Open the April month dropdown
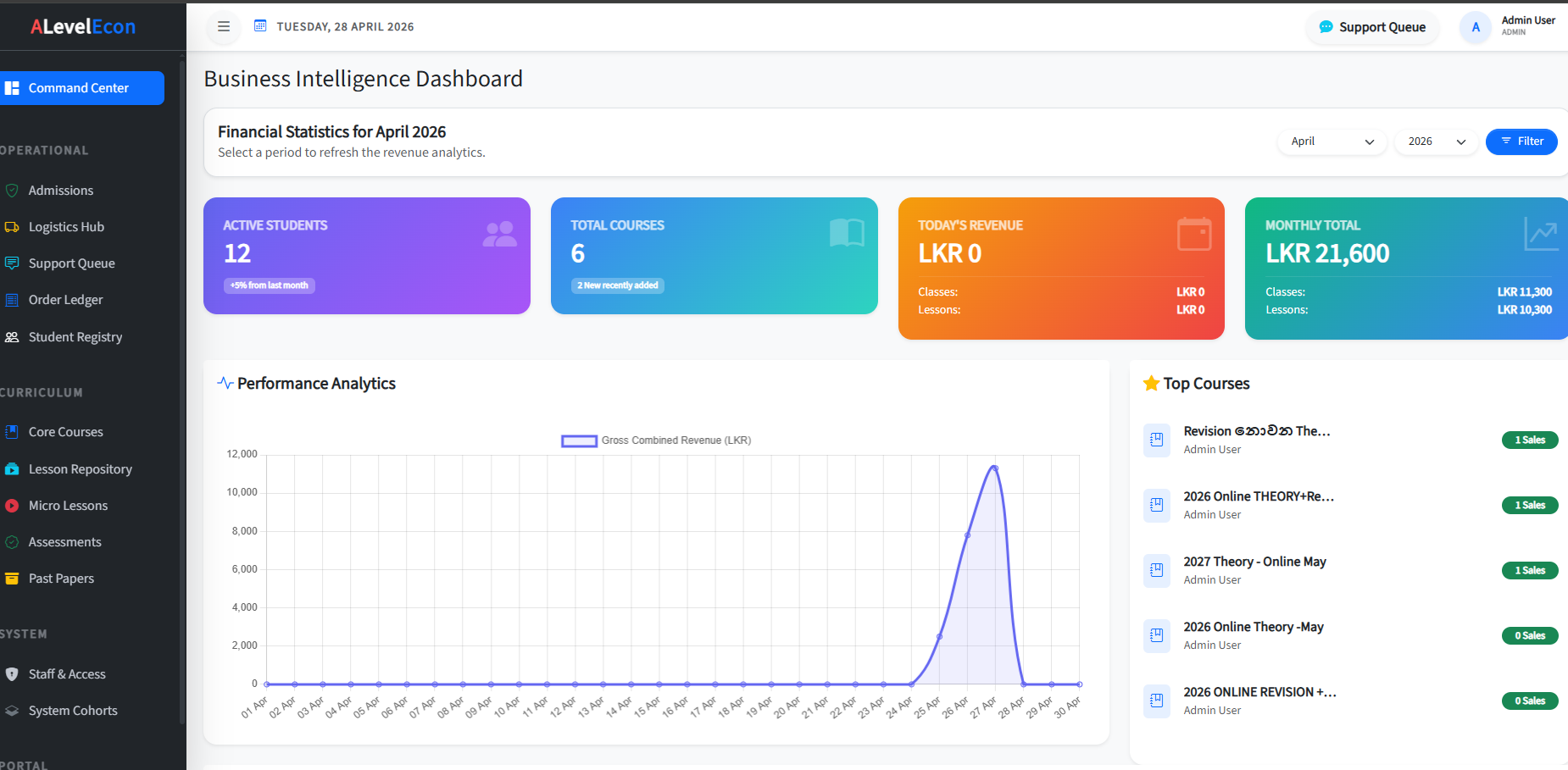1568x770 pixels. click(x=1332, y=141)
